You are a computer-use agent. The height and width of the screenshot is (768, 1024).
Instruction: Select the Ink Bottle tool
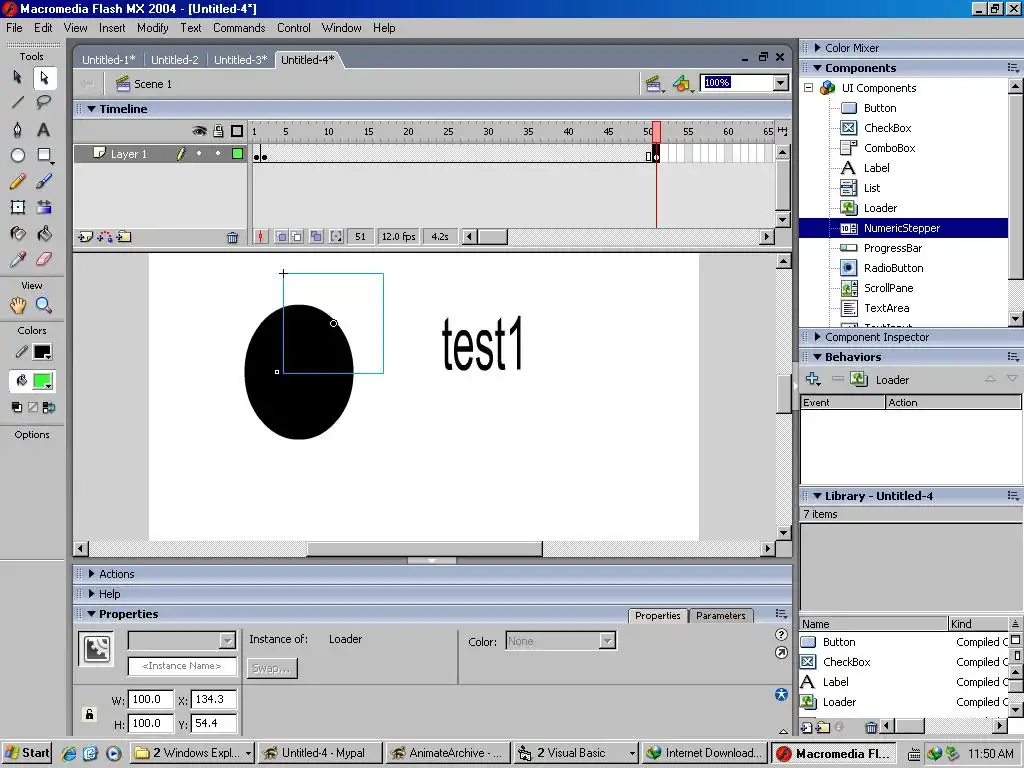pyautogui.click(x=18, y=233)
